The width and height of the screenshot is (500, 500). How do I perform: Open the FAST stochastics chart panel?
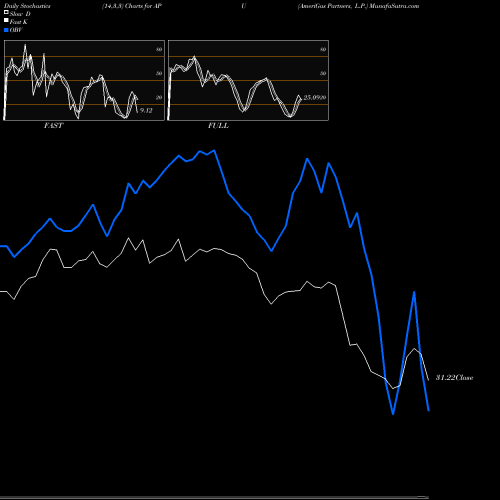pyautogui.click(x=84, y=80)
